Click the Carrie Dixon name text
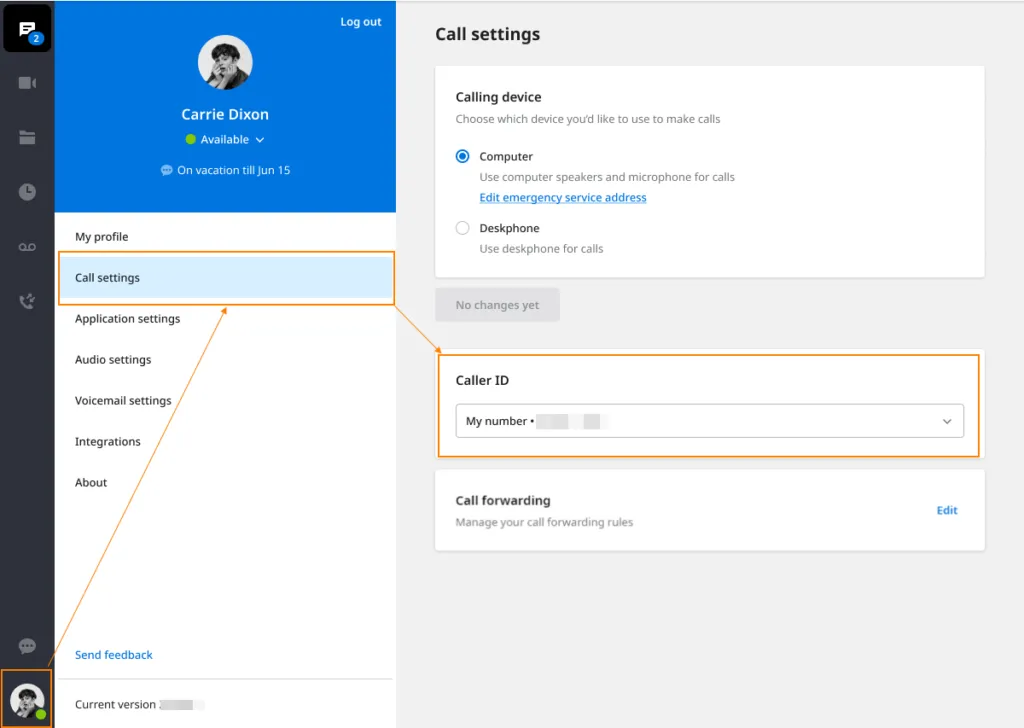The image size is (1024, 728). click(225, 114)
